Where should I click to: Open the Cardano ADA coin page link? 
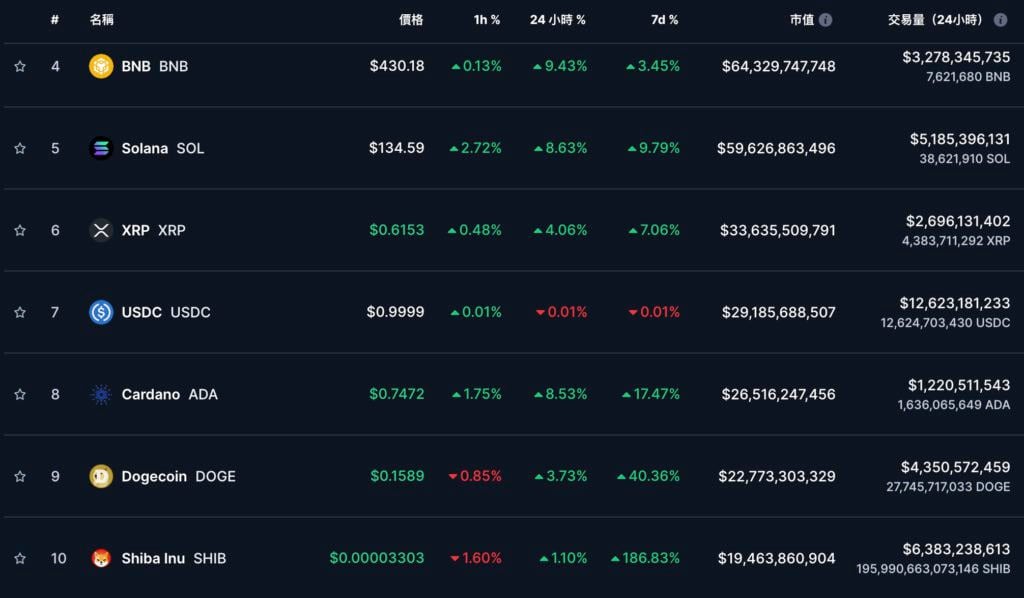point(169,394)
